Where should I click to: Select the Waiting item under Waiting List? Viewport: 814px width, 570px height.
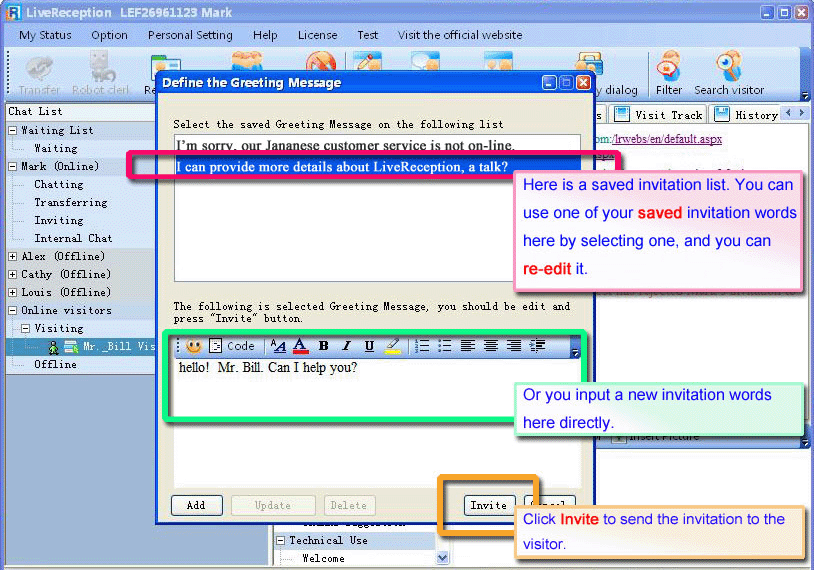(56, 148)
